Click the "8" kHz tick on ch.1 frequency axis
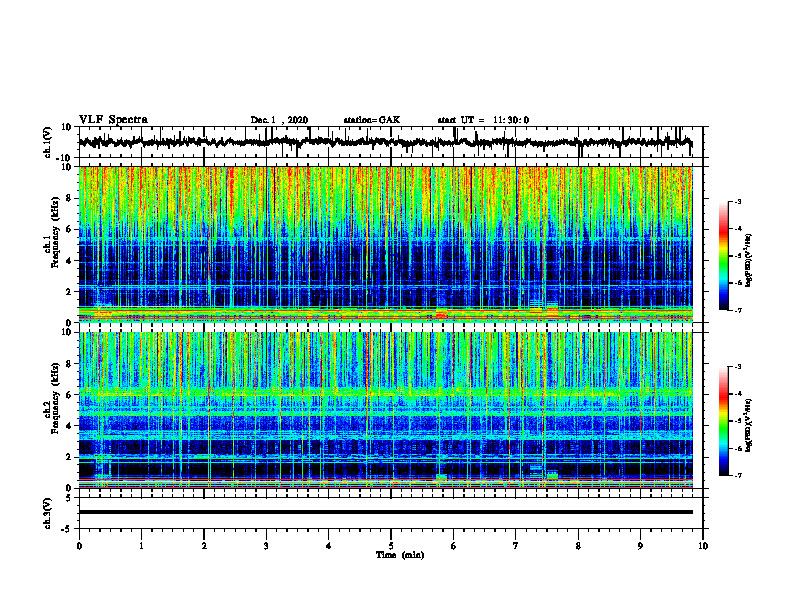The height and width of the screenshot is (612, 792). pyautogui.click(x=70, y=198)
